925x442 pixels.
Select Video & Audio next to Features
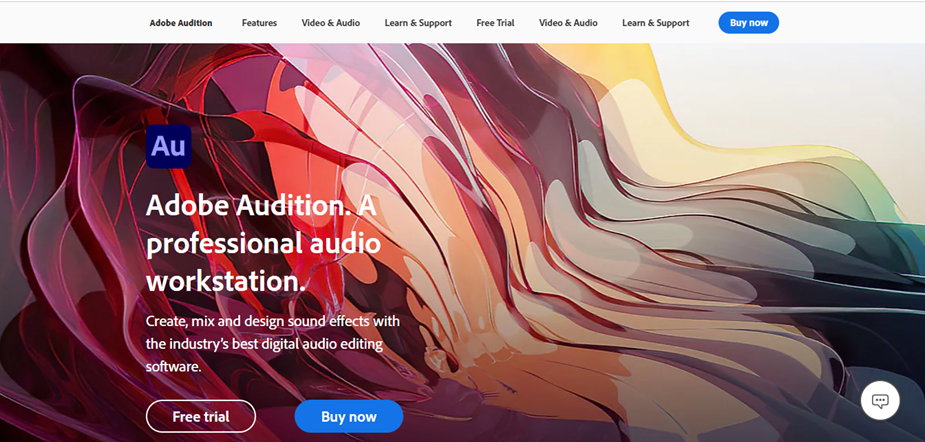tap(330, 23)
